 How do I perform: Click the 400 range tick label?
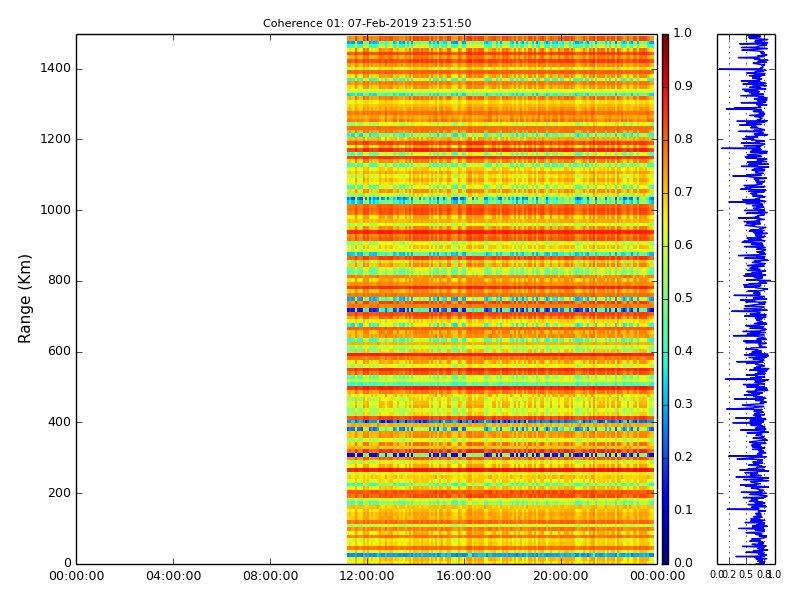point(59,422)
